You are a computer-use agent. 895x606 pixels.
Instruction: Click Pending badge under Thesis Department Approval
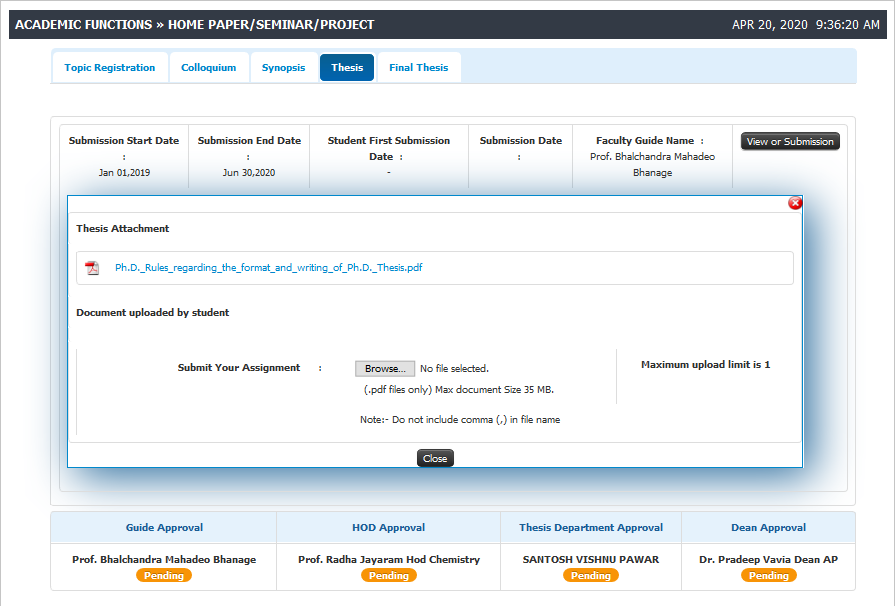tap(591, 575)
